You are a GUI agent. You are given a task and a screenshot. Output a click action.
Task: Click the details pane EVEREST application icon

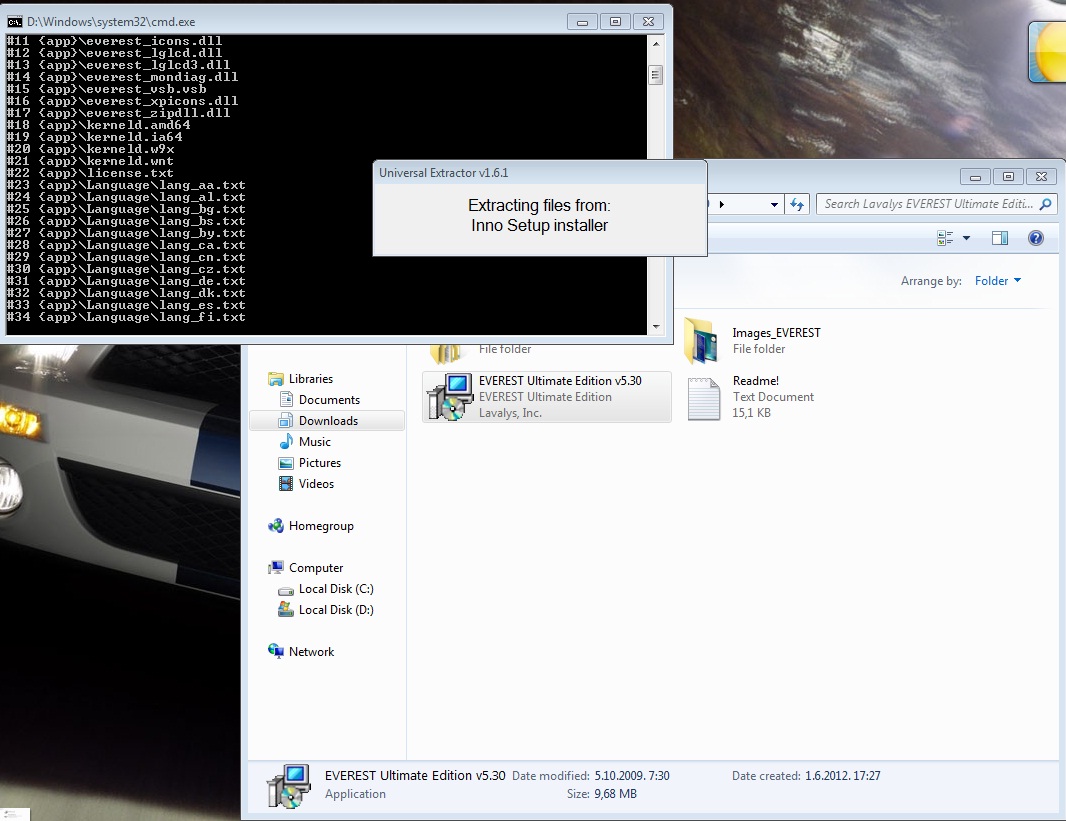click(289, 786)
